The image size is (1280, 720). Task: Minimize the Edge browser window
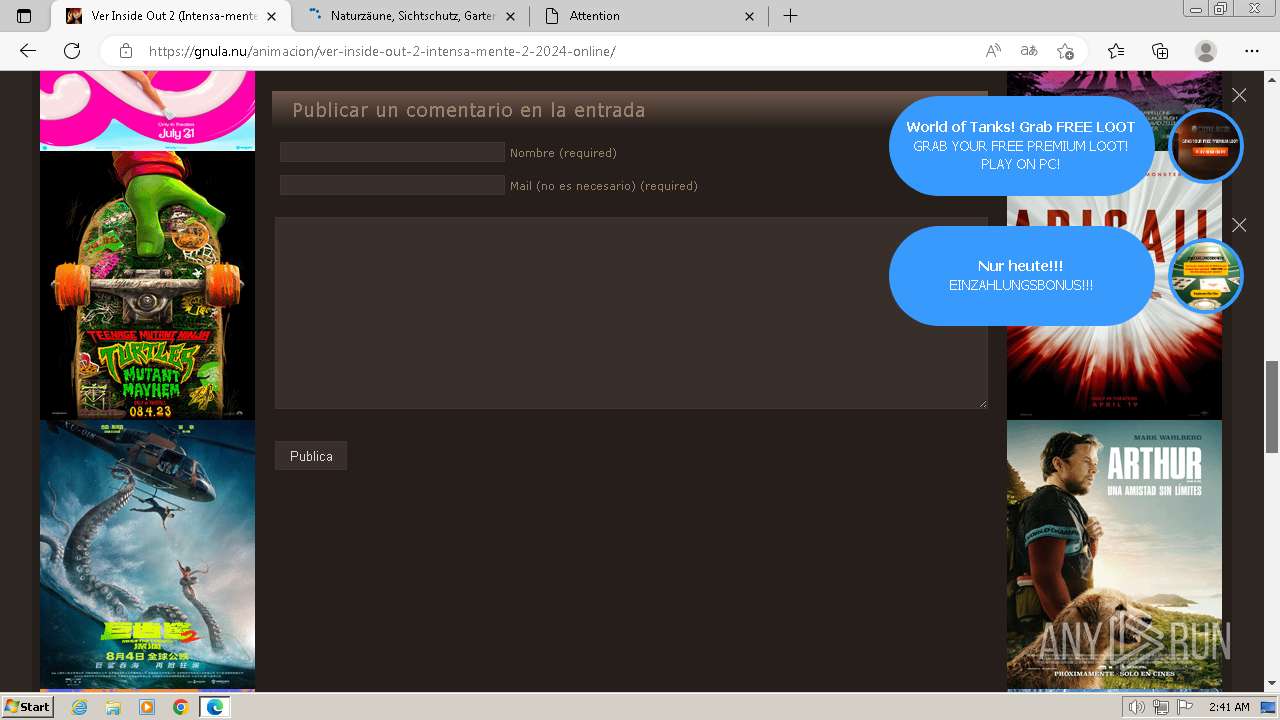(1196, 9)
